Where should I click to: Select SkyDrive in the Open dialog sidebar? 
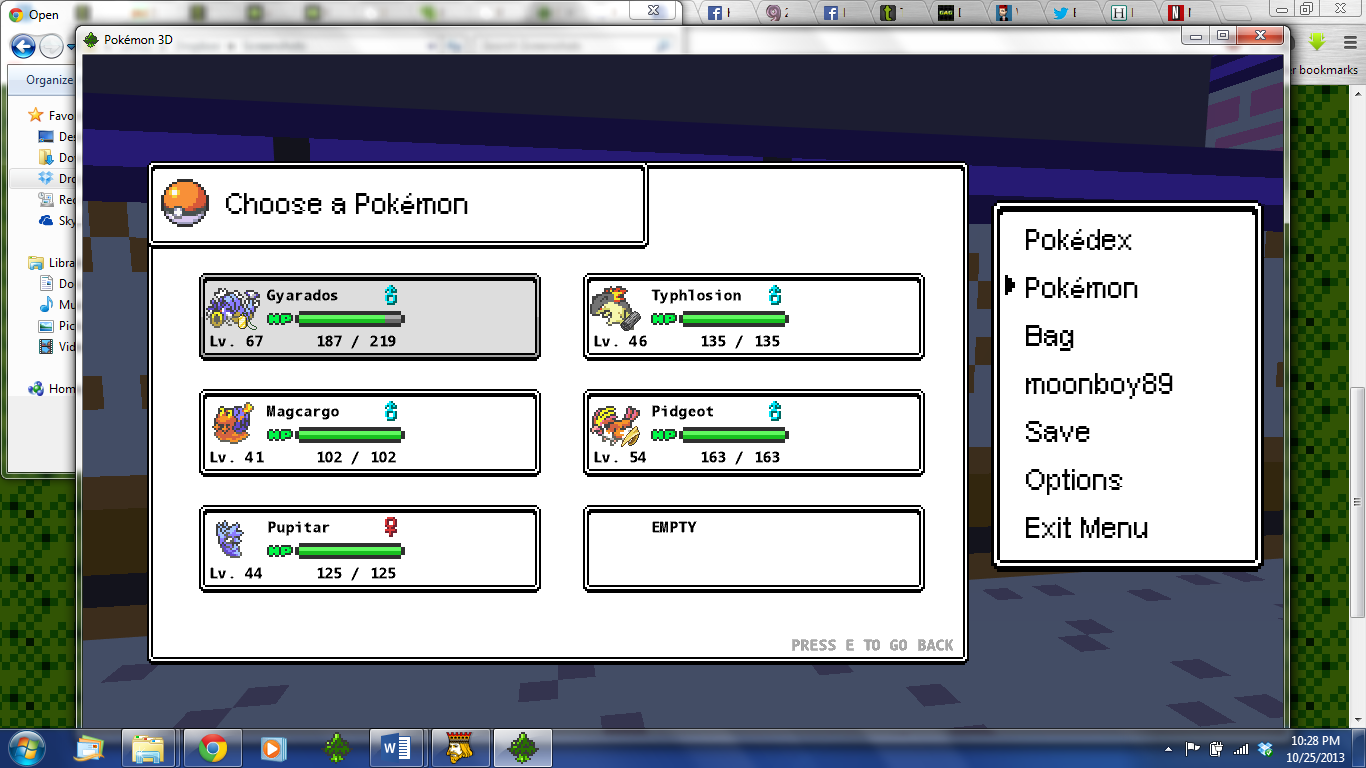[57, 220]
